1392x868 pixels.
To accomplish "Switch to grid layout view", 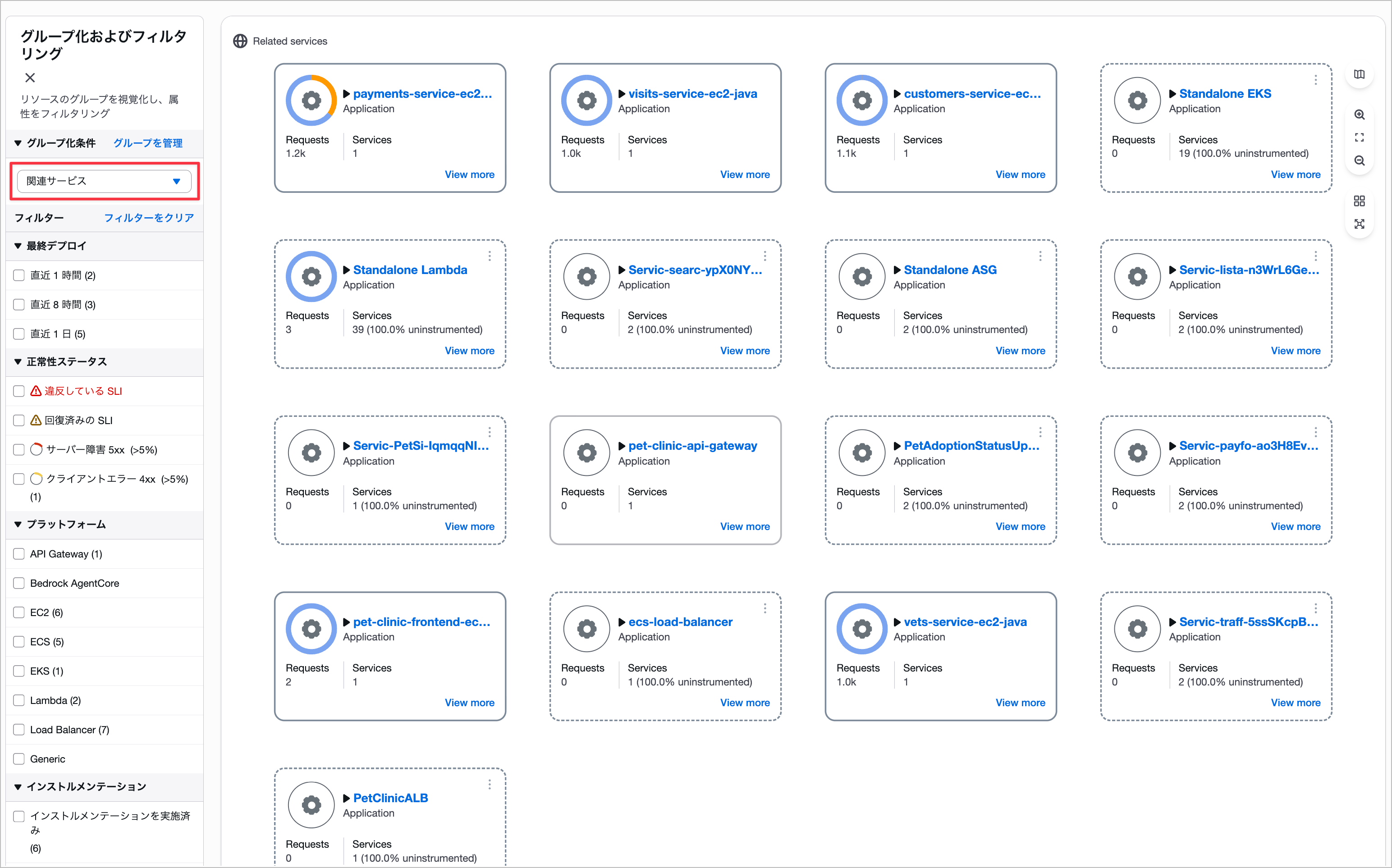I will point(1359,201).
